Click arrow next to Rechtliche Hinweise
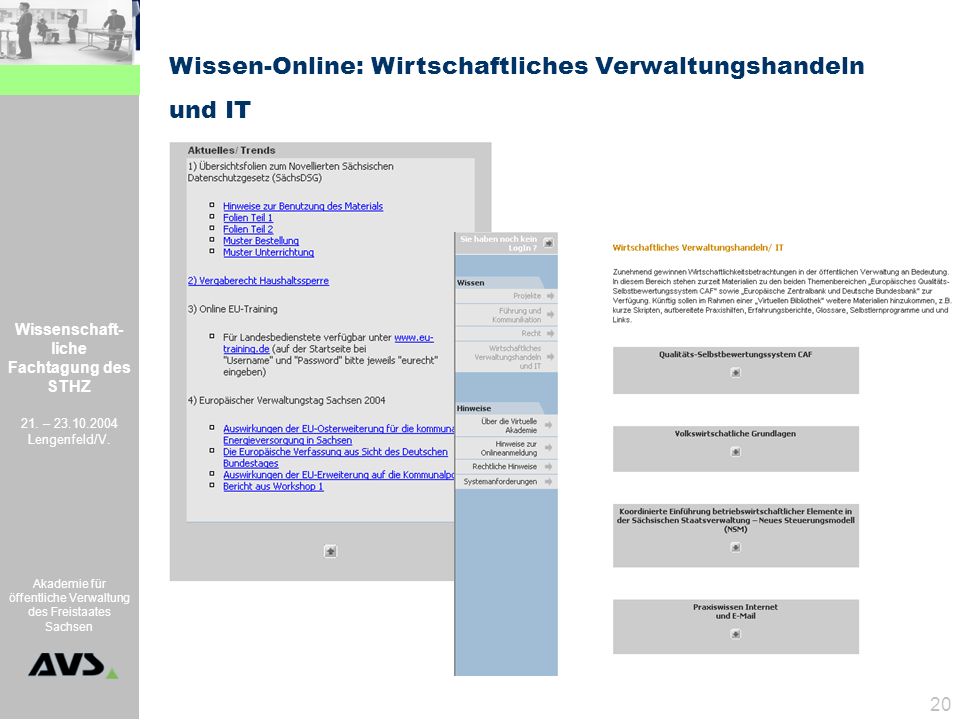 click(x=549, y=467)
